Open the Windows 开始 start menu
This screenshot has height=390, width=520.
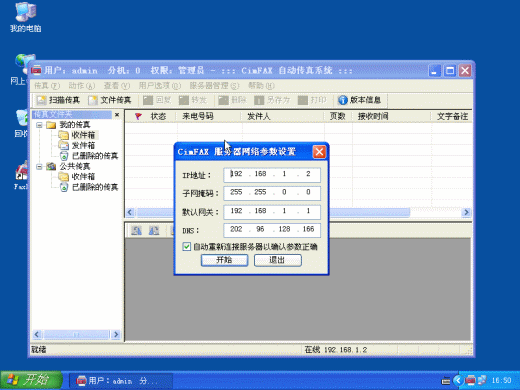click(x=32, y=380)
